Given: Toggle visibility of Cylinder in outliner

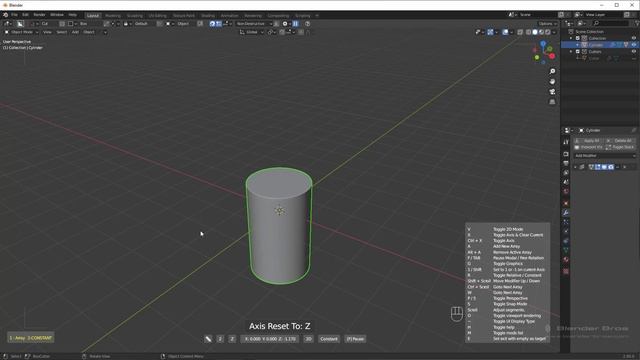Looking at the screenshot, I should tap(634, 45).
